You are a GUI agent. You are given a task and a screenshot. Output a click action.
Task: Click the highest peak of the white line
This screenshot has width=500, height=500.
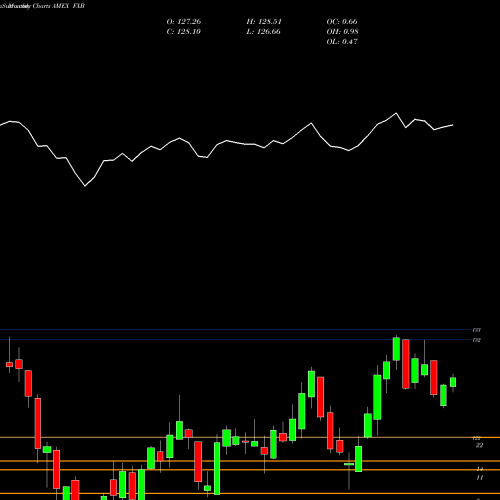(396, 113)
